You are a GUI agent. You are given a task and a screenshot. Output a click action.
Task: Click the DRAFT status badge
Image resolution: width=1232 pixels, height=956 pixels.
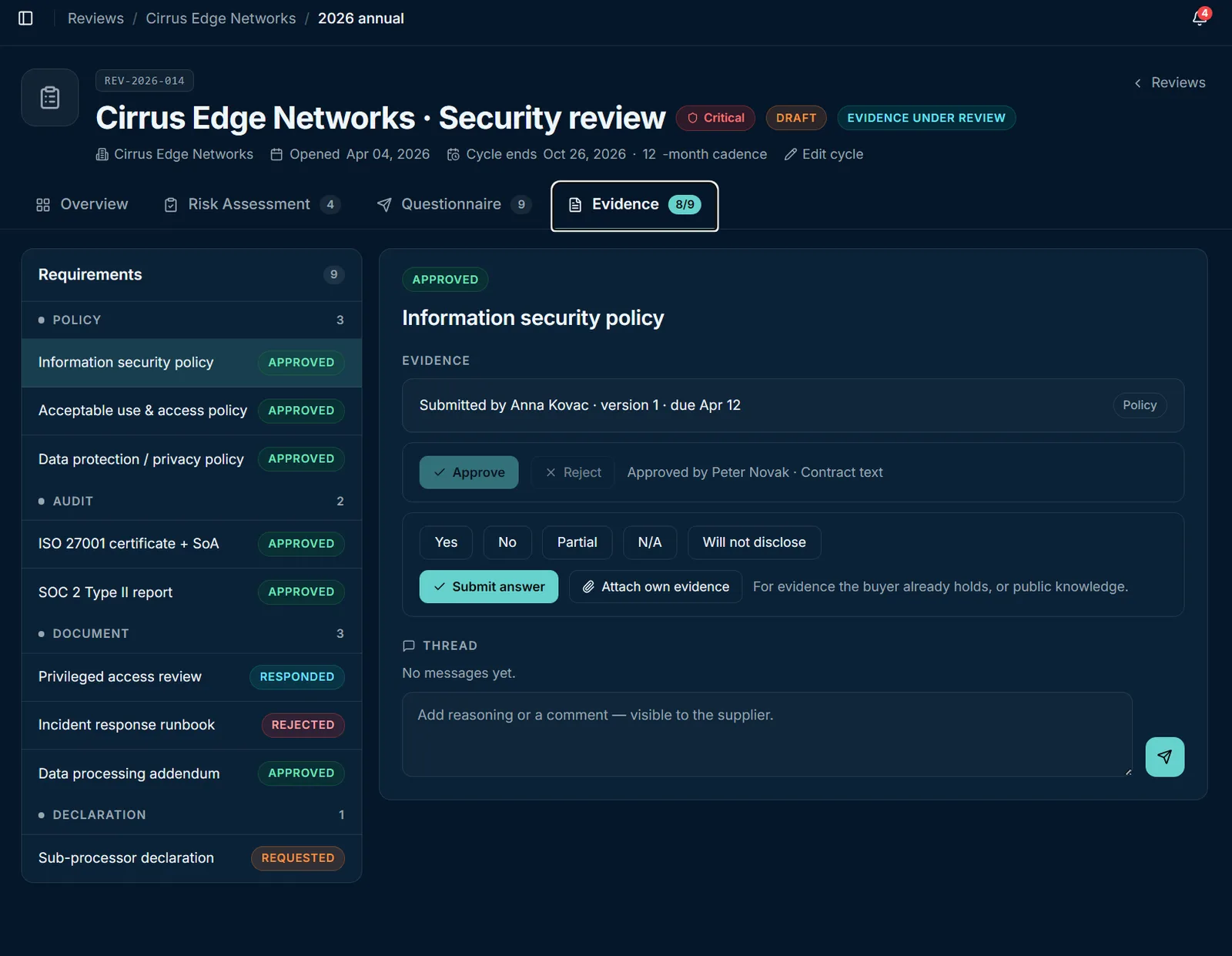pos(796,118)
